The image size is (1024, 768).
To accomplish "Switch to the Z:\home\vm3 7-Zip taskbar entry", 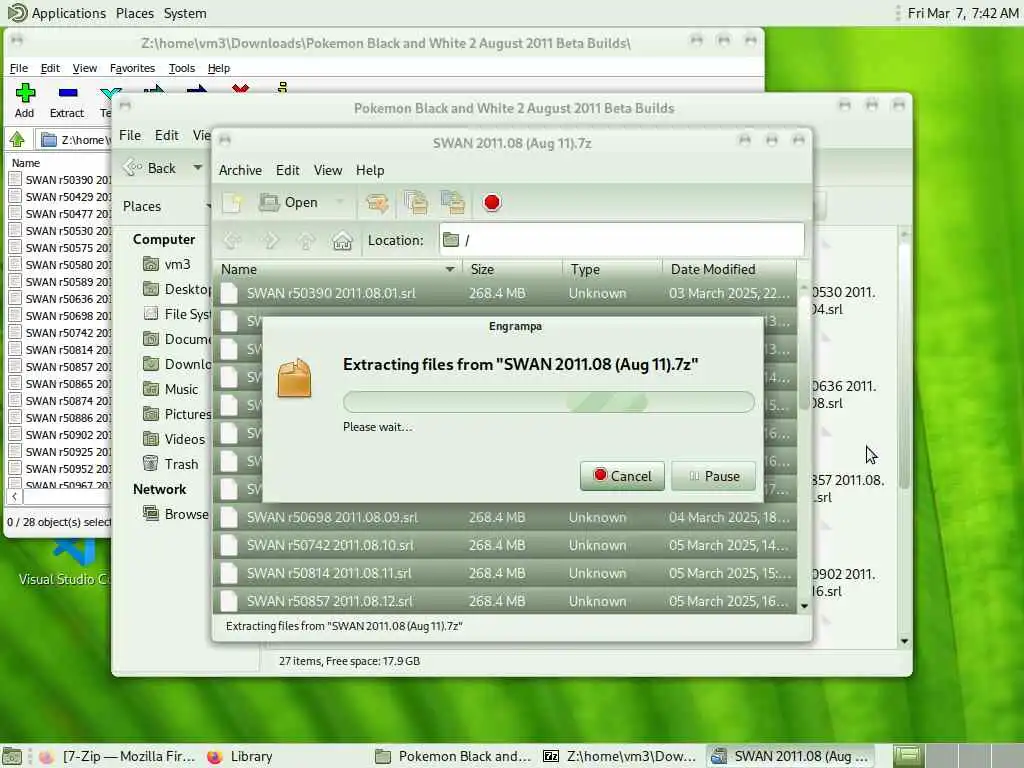I will click(620, 756).
